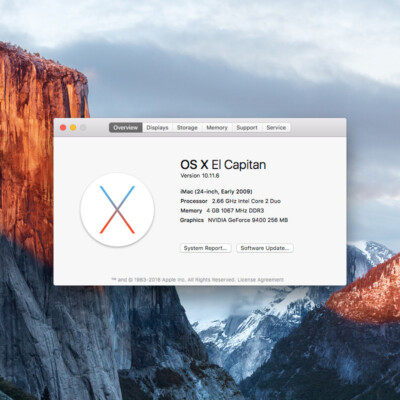
Task: Open the Displays tab
Action: [157, 128]
